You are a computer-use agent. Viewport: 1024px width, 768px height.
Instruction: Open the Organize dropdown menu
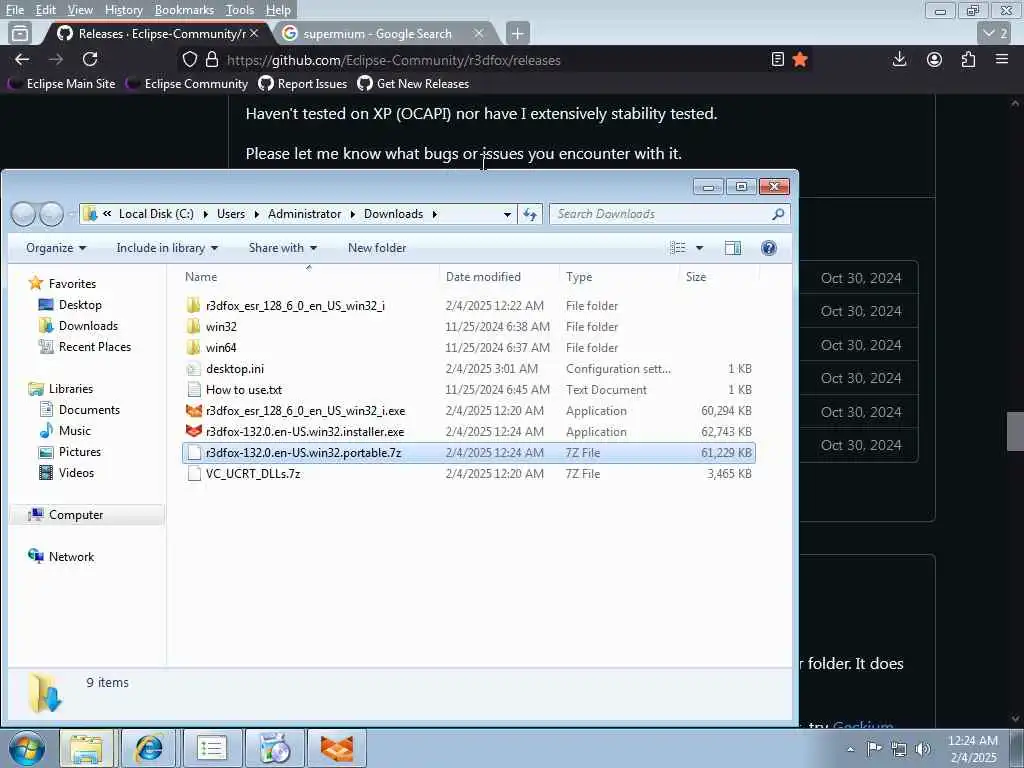[x=56, y=248]
